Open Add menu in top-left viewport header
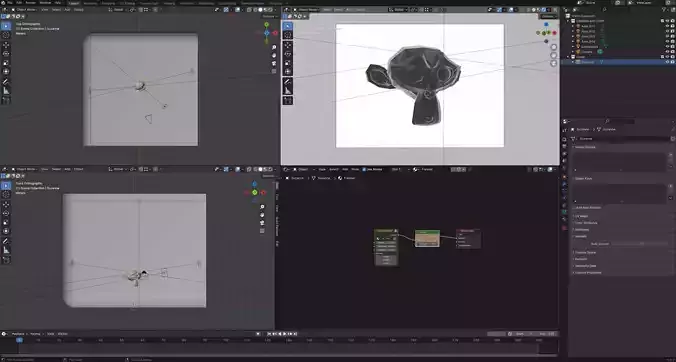The height and width of the screenshot is (362, 676). pyautogui.click(x=68, y=9)
